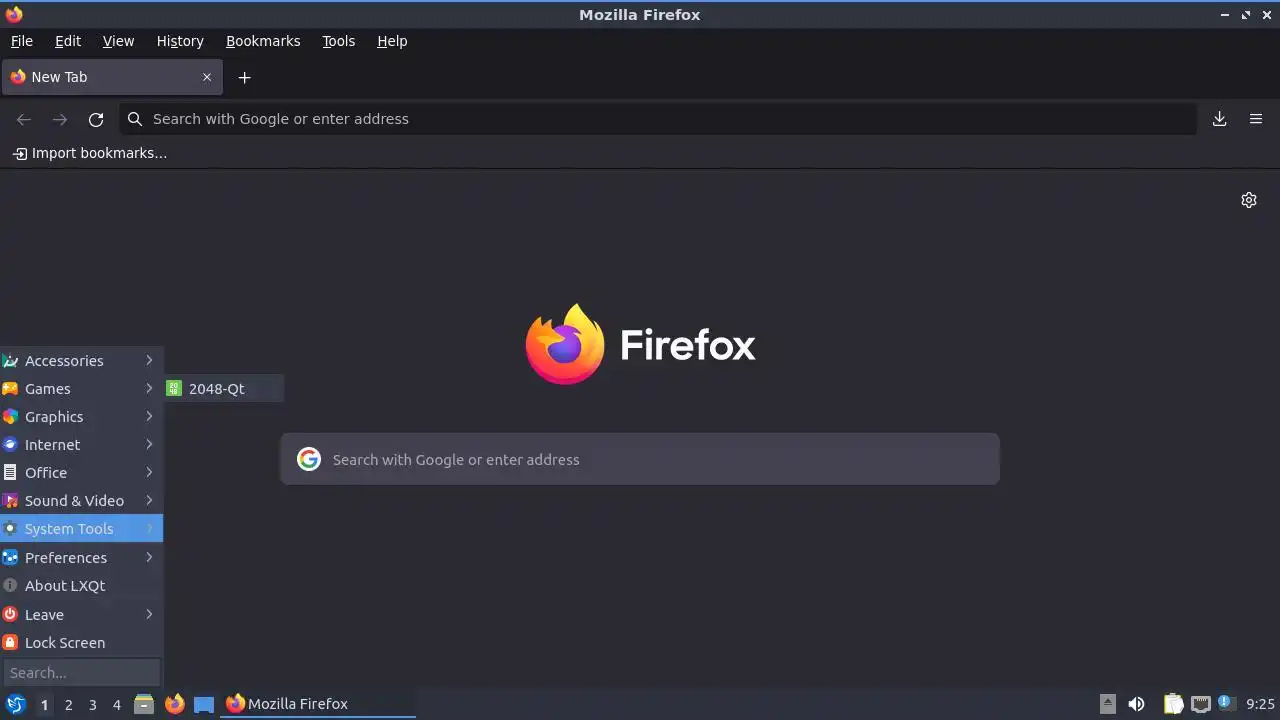The height and width of the screenshot is (720, 1280).
Task: Click the removable media eject tray icon
Action: pyautogui.click(x=1107, y=704)
